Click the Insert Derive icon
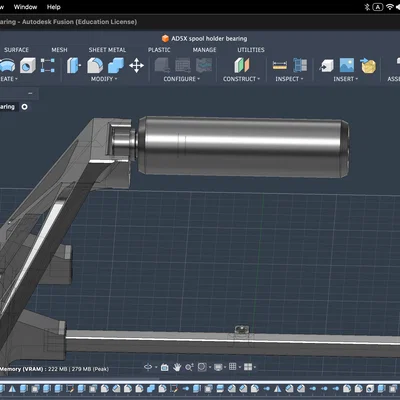This screenshot has height=400, width=400. point(326,65)
